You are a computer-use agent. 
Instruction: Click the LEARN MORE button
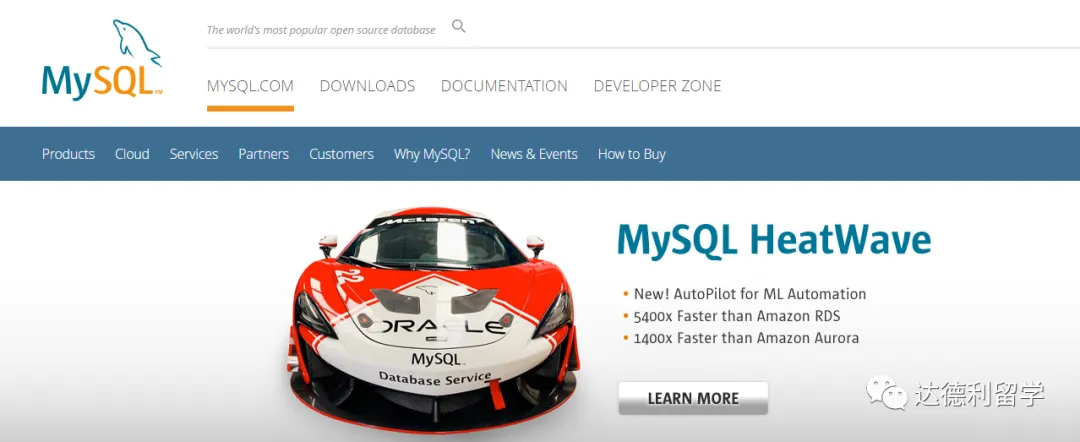pyautogui.click(x=693, y=398)
